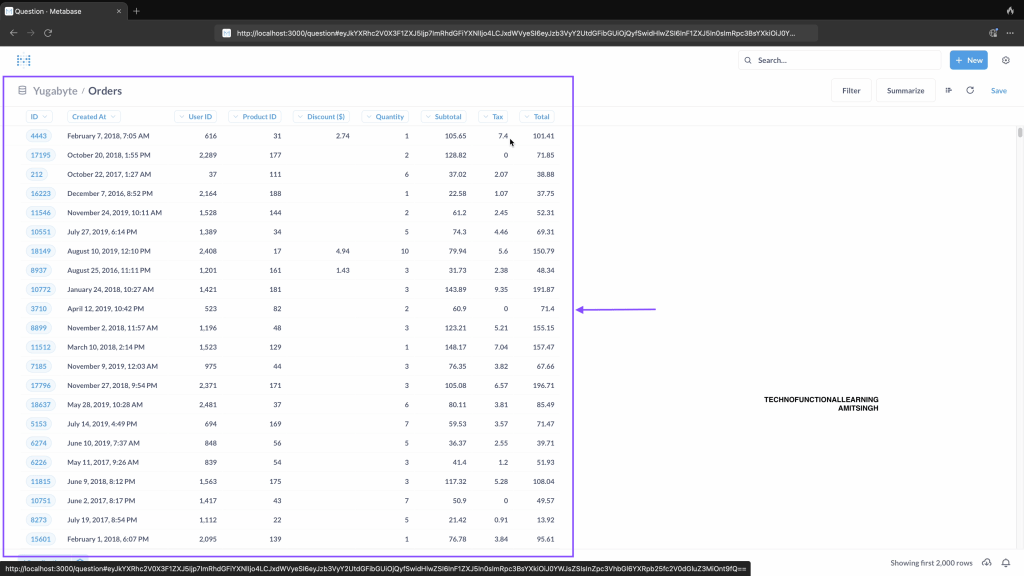
Task: Open the settings gear menu
Action: [x=1006, y=60]
